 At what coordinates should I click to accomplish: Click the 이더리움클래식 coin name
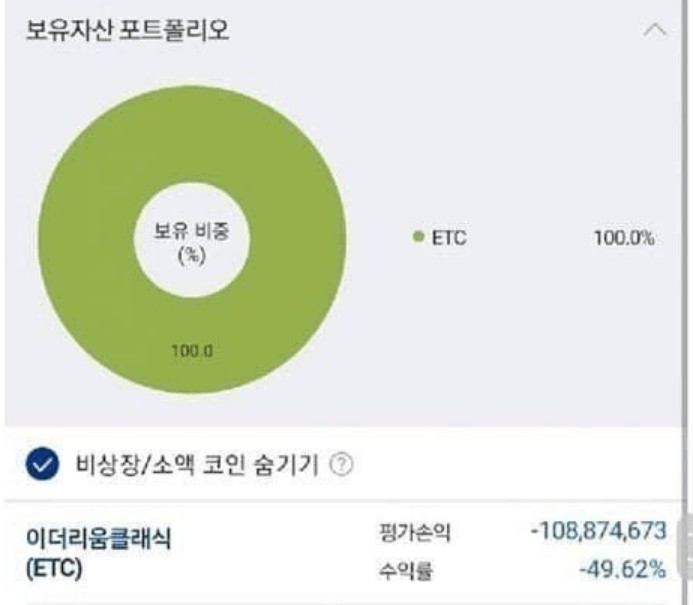98,538
